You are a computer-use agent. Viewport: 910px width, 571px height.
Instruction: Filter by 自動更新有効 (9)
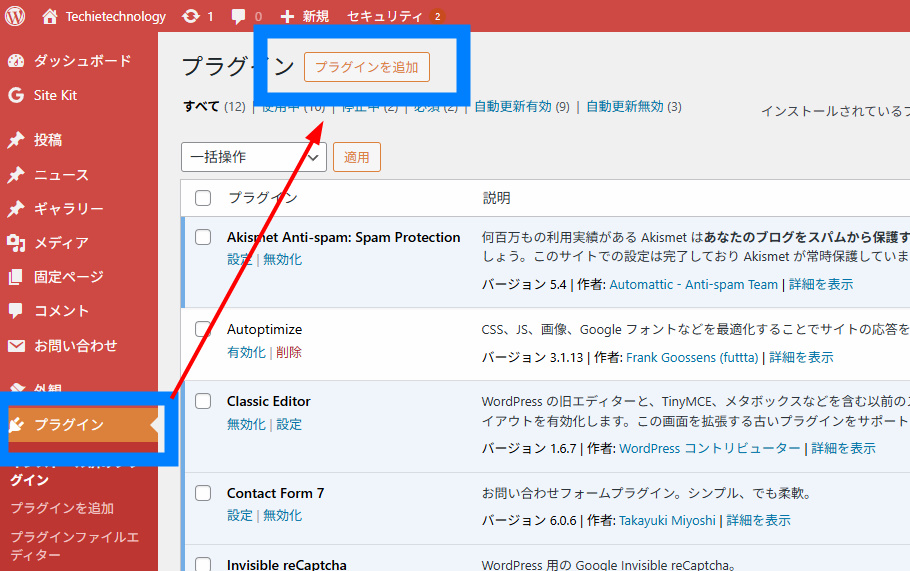[x=522, y=107]
